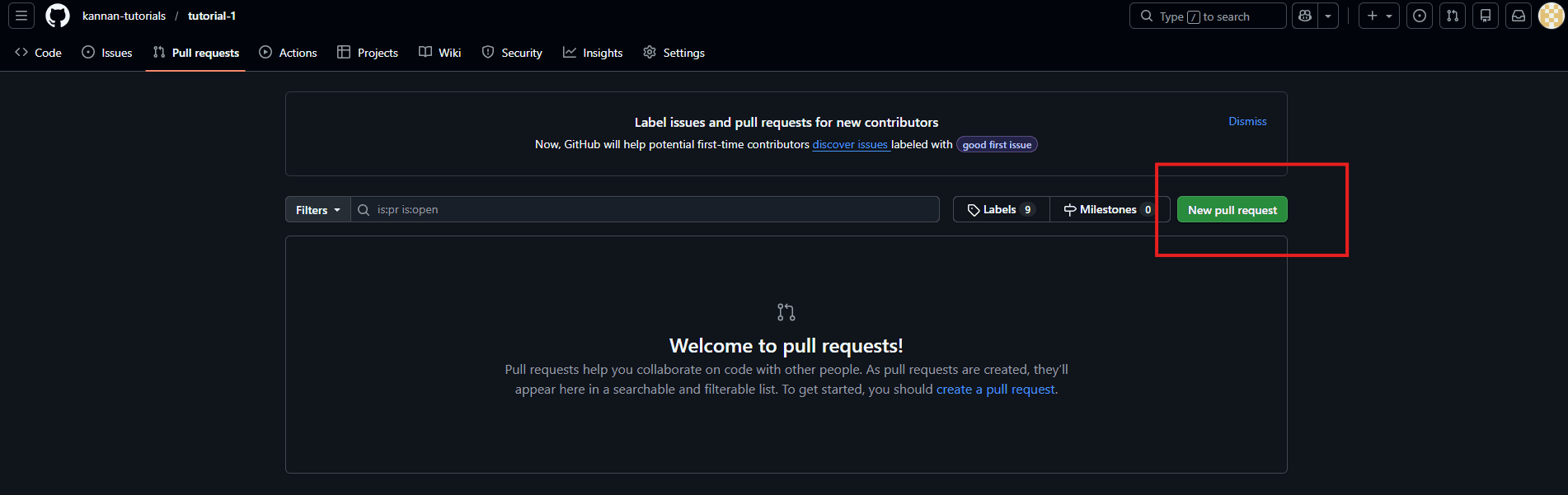Open the repositories icon in header
This screenshot has height=495, width=1568.
(x=1486, y=16)
